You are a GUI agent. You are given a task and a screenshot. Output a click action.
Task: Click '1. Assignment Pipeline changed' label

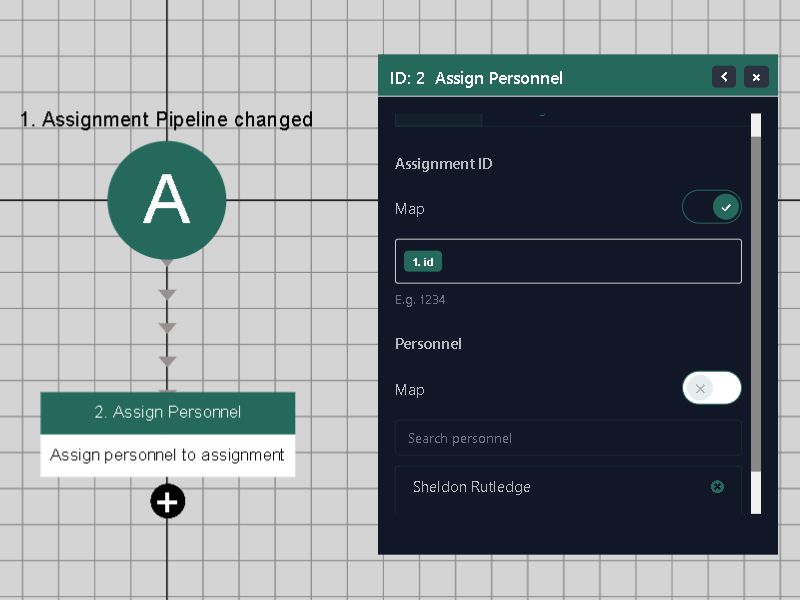166,119
